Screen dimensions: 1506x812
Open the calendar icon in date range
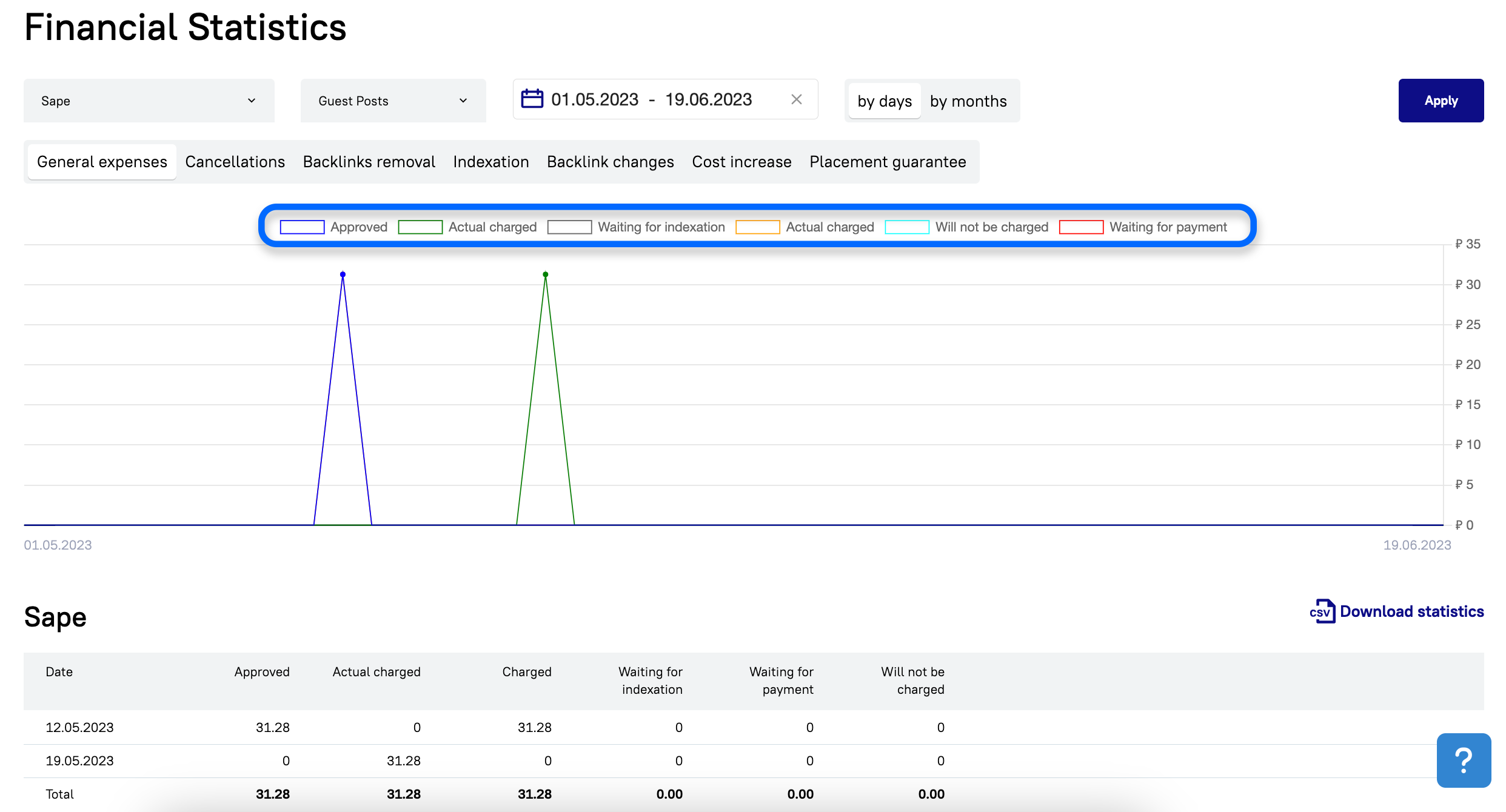click(532, 99)
